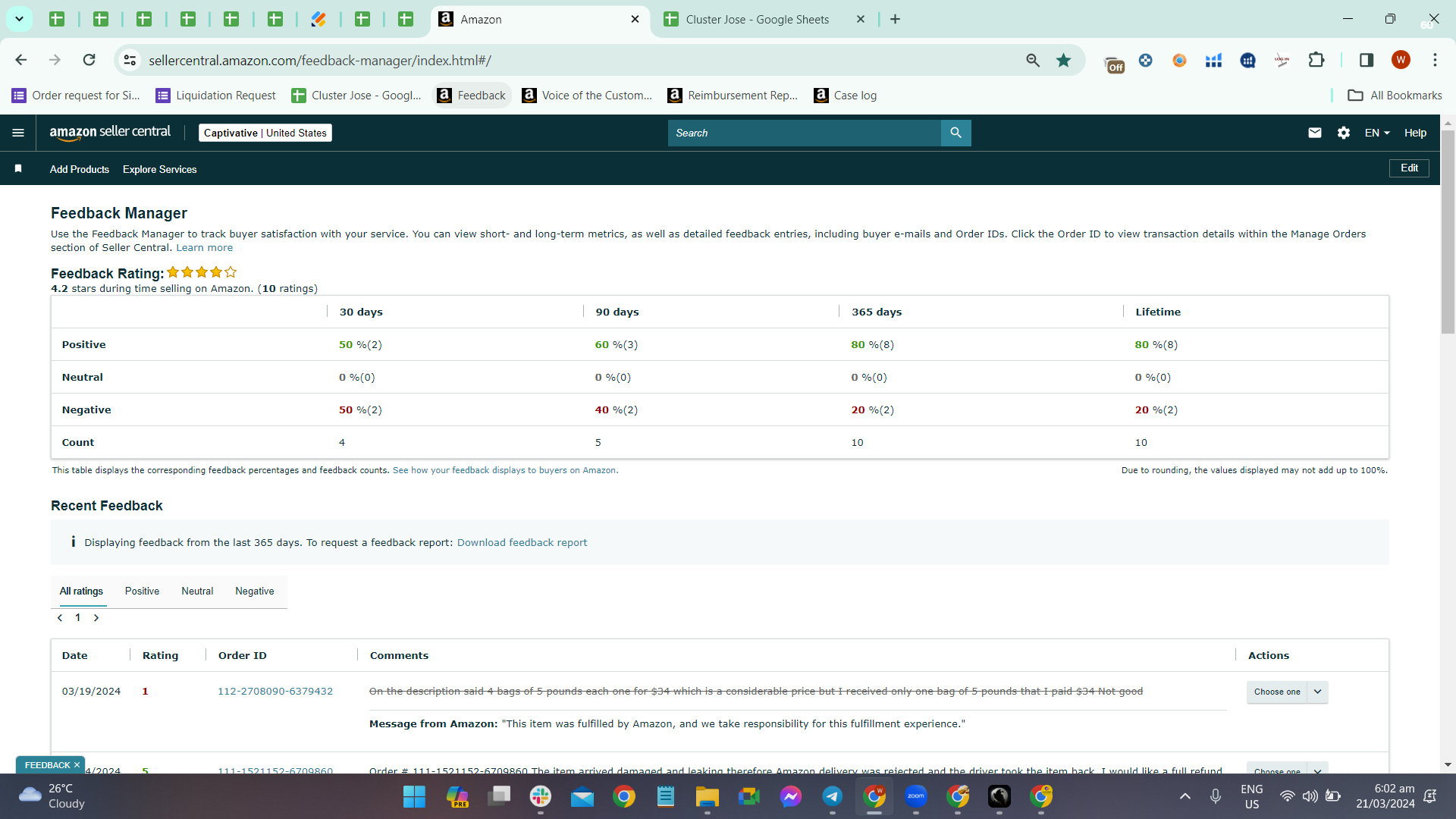Click Download feedback report link
Screen dimensions: 1456x819
click(x=522, y=543)
